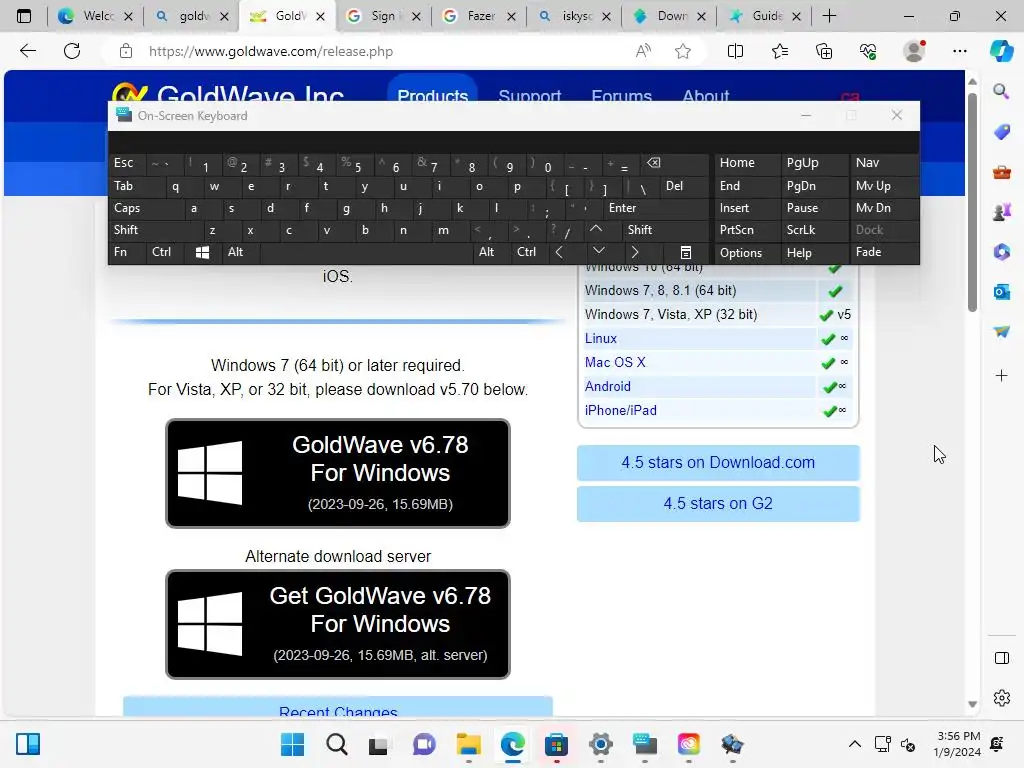Open Collections icon in Edge toolbar
The image size is (1024, 768).
click(x=824, y=51)
